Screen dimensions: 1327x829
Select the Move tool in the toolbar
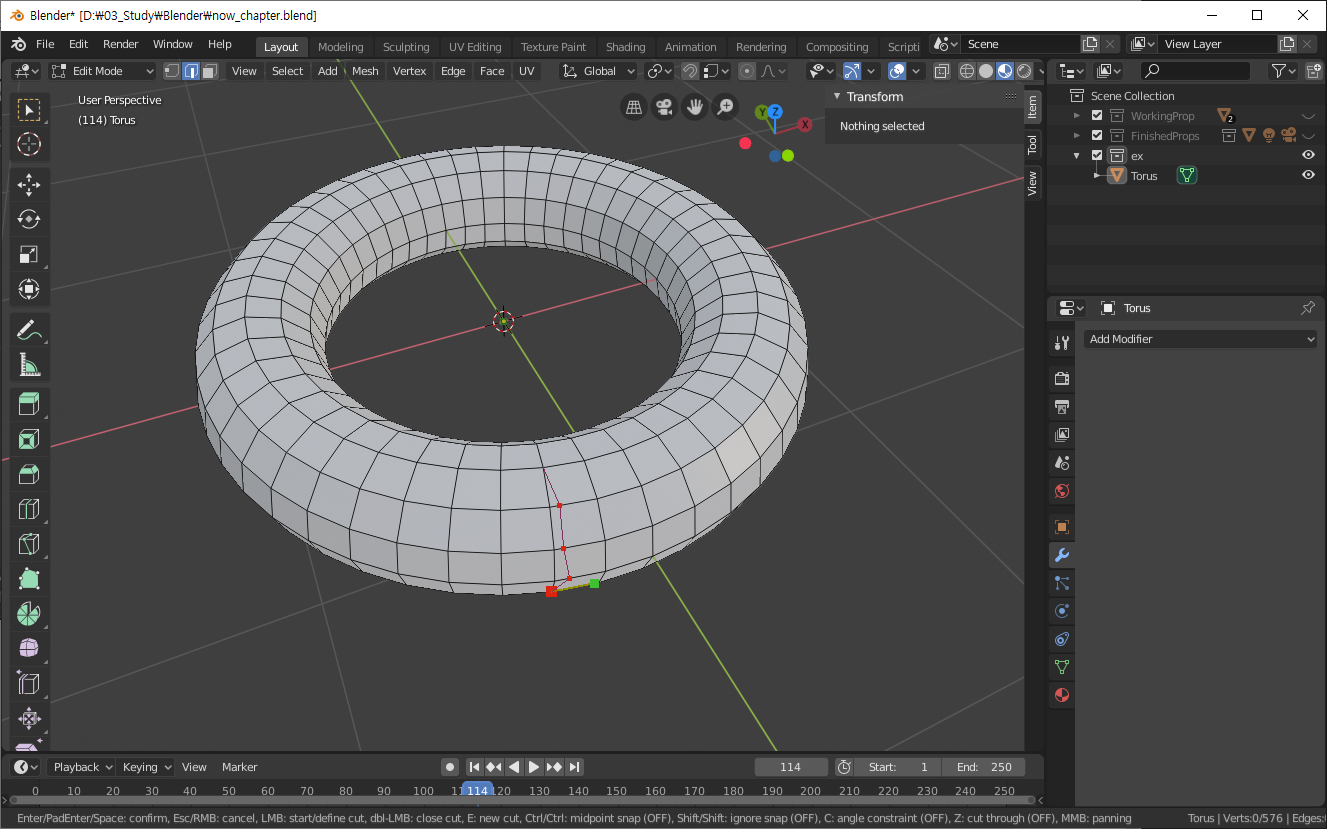[x=29, y=184]
